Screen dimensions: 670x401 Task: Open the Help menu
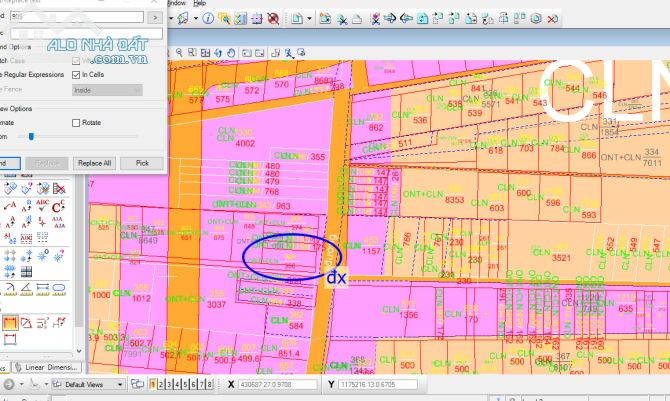(199, 4)
